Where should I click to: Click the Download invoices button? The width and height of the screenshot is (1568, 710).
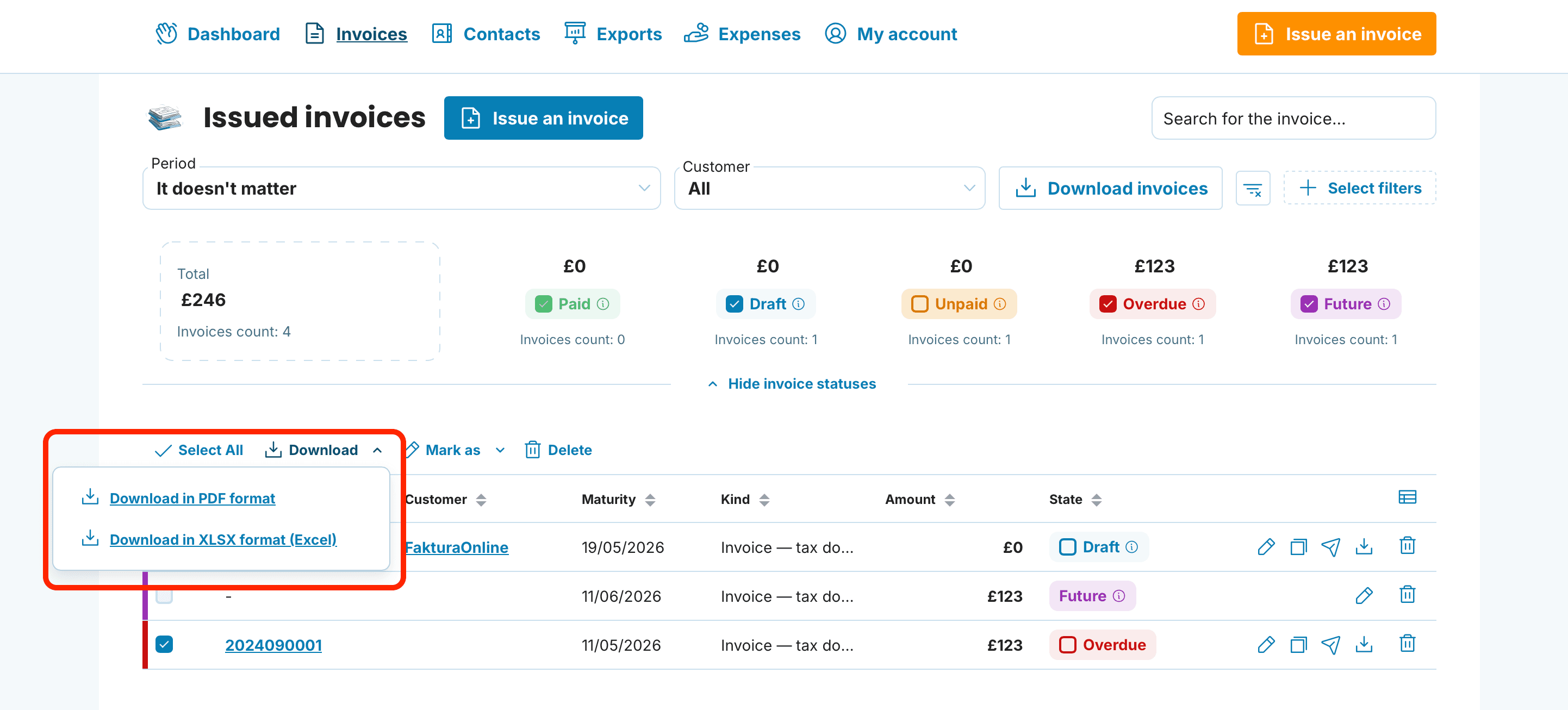(x=1110, y=189)
